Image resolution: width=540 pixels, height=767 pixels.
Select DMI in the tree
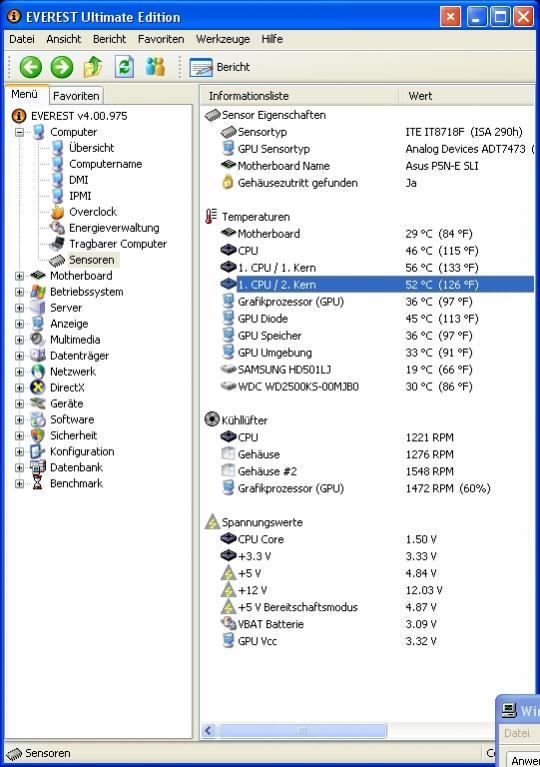coord(78,180)
